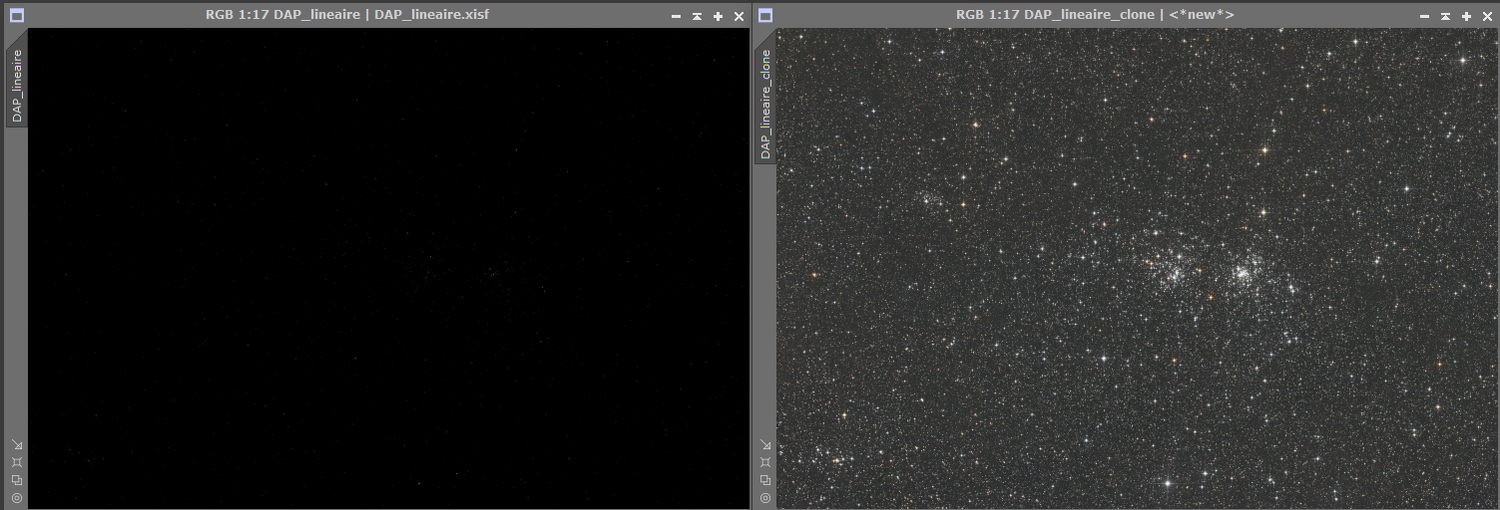Screen dimensions: 1500x510
Task: Click the concentric circle icon in DAP_lineaire window
Action: pyautogui.click(x=17, y=497)
